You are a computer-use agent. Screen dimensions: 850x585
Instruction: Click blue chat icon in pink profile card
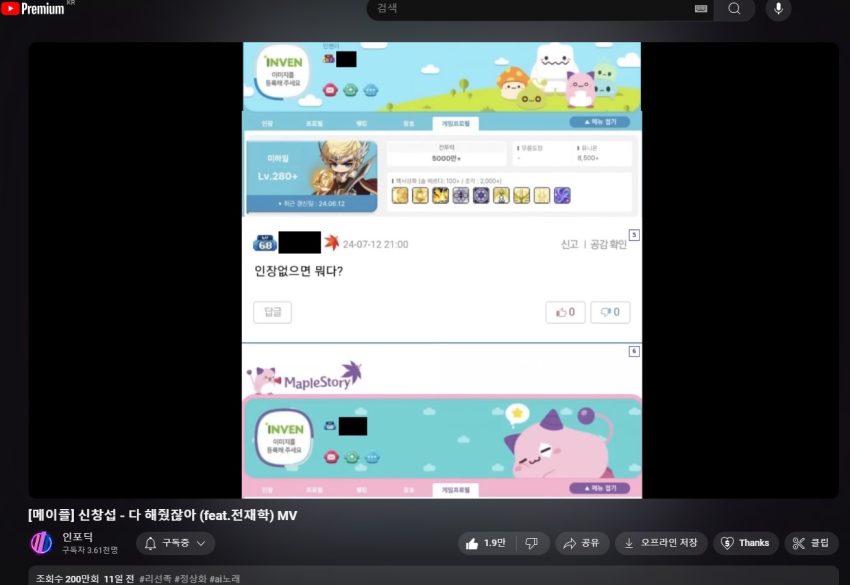coord(372,458)
